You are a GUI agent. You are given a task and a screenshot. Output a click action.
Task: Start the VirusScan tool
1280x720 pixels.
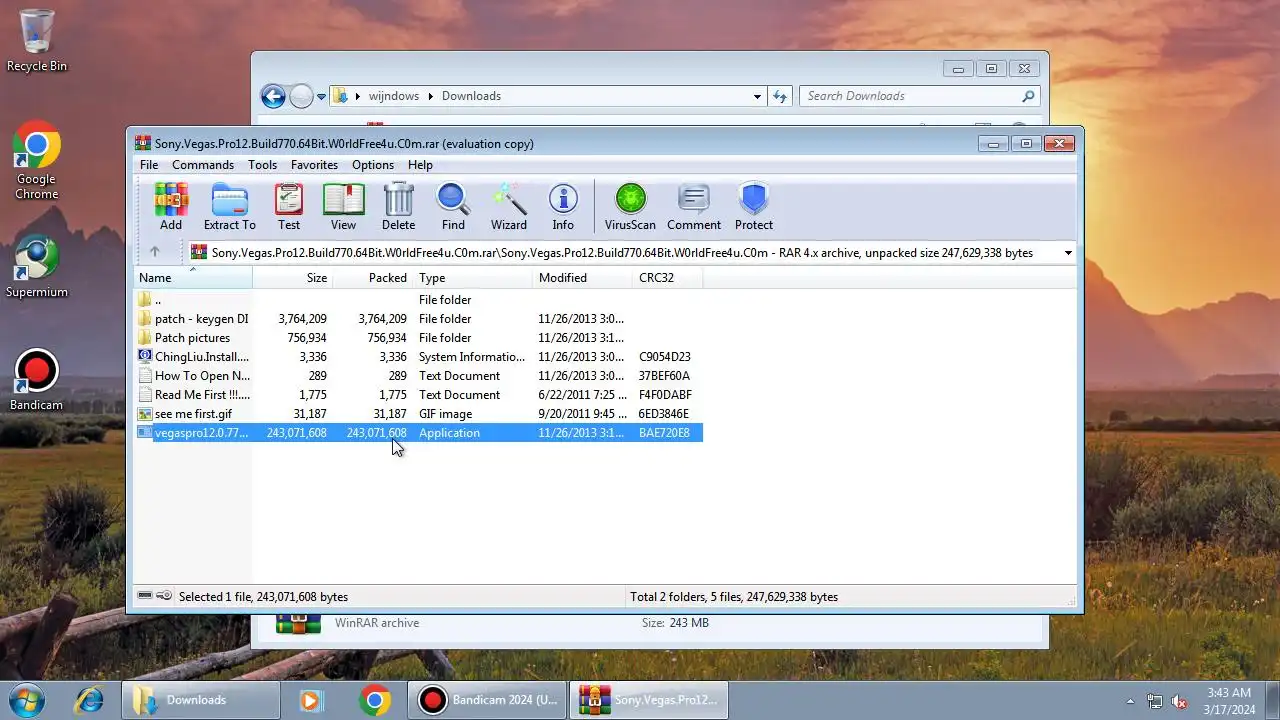[x=630, y=207]
